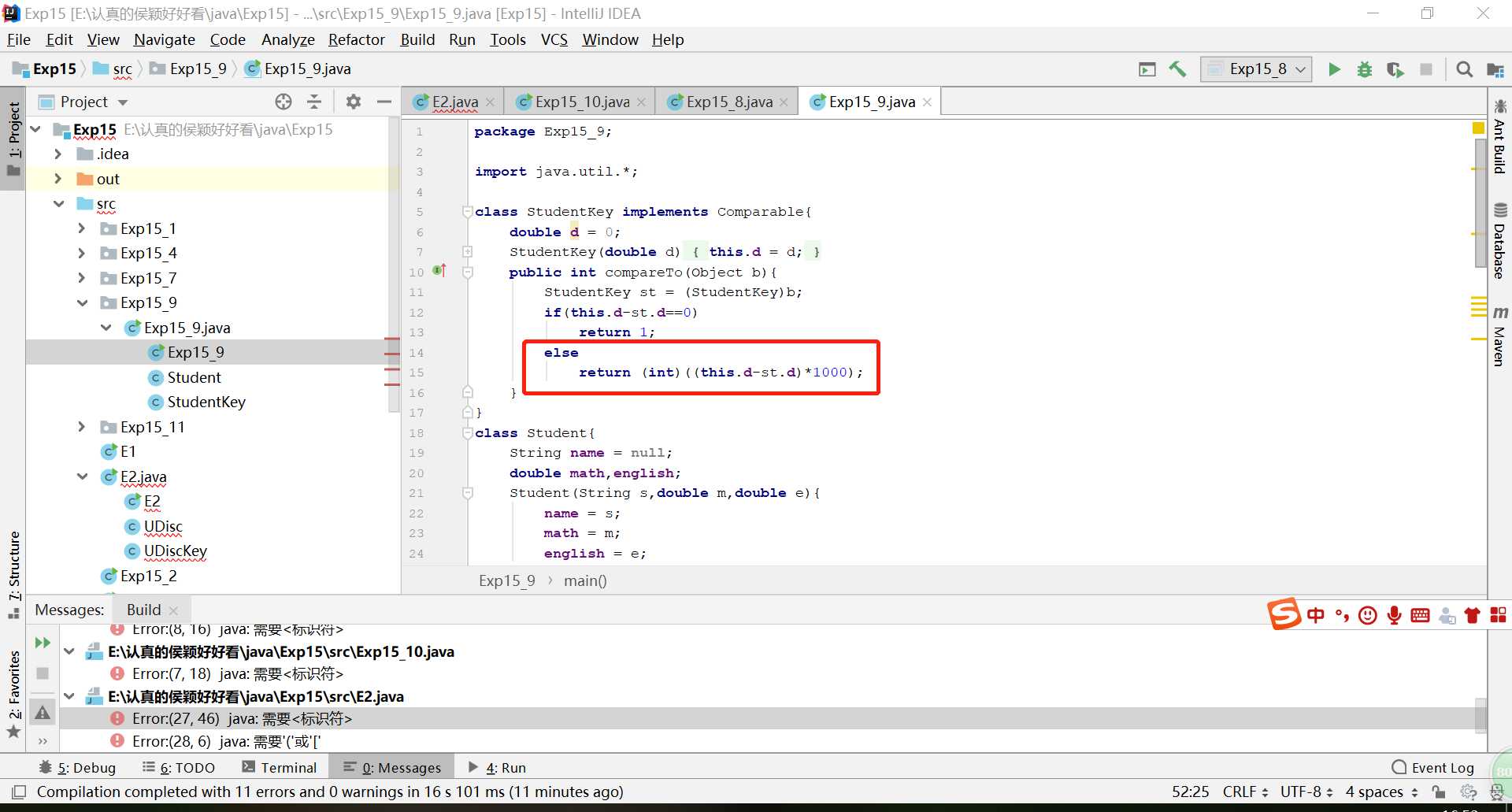Click the Project tree scrollbar
1512x812 pixels.
(395, 265)
